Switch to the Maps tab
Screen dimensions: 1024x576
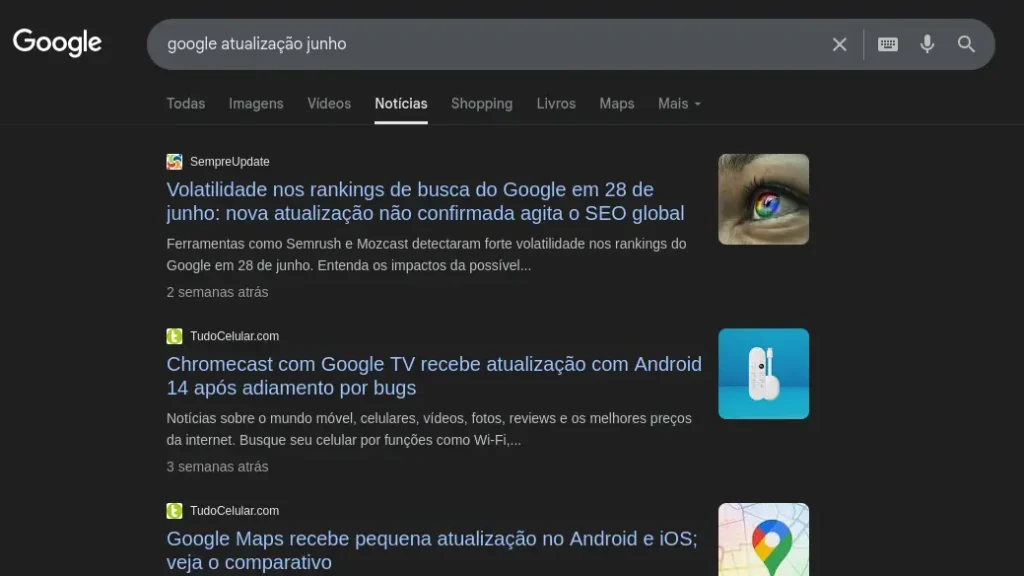[616, 103]
